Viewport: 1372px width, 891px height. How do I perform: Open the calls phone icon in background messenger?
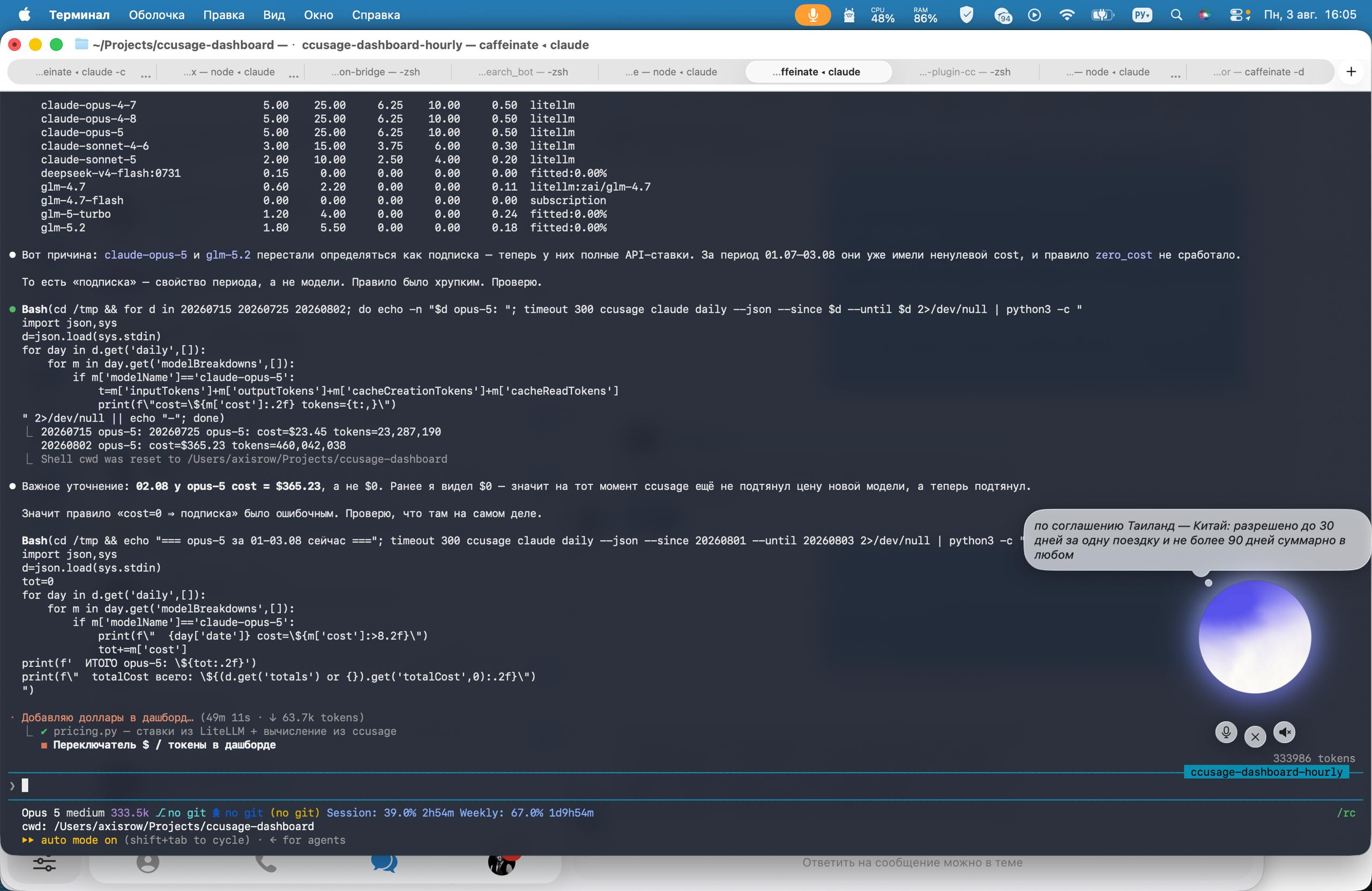pyautogui.click(x=266, y=863)
